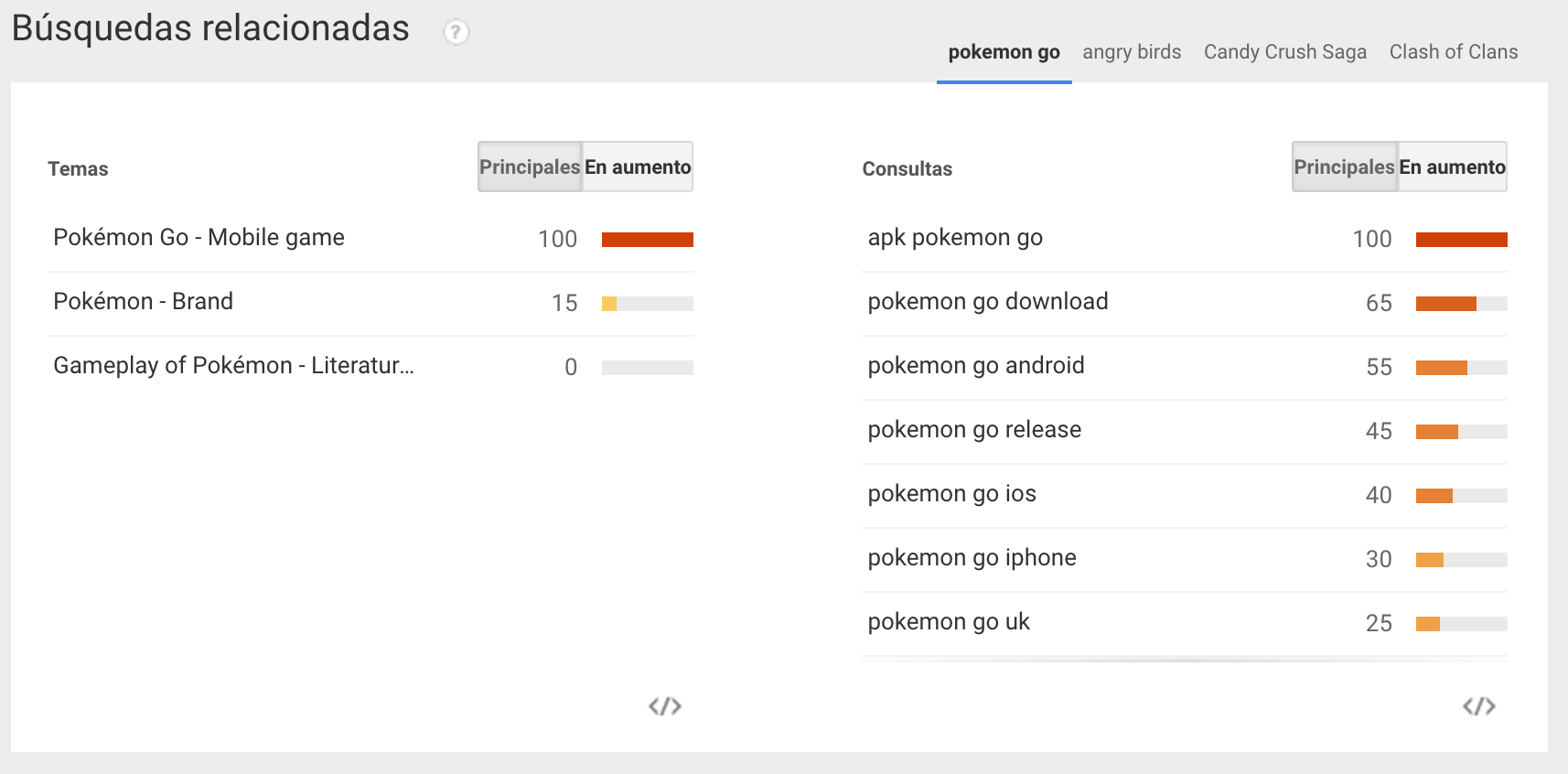1568x774 pixels.
Task: Open query pokemon go ios
Action: coord(951,494)
